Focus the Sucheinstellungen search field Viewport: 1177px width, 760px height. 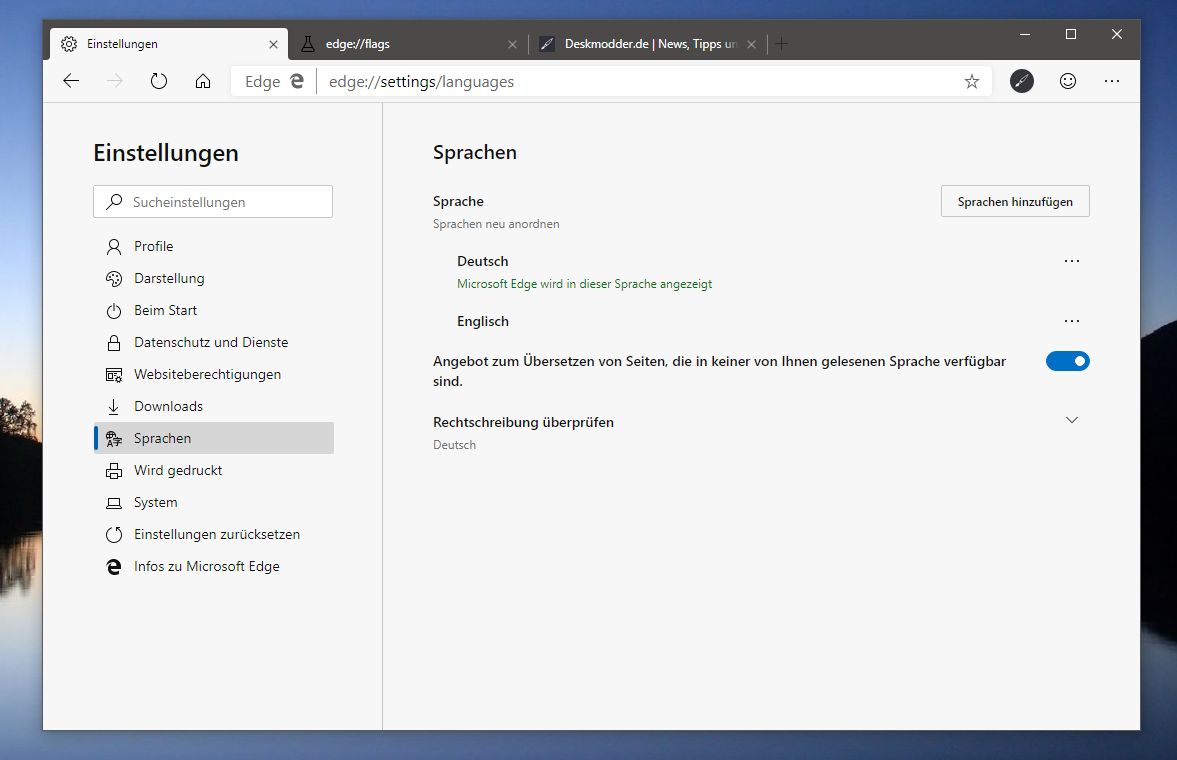click(x=213, y=201)
